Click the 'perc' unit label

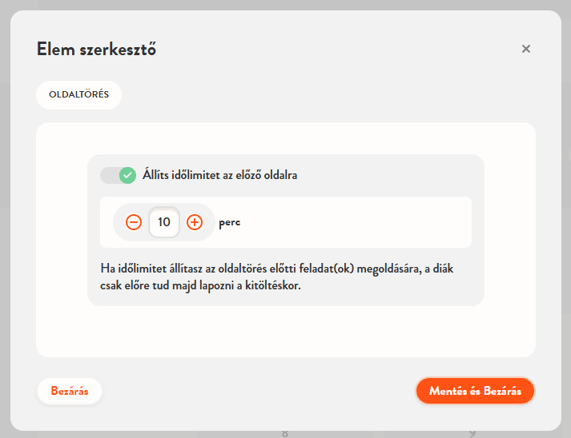(x=229, y=222)
